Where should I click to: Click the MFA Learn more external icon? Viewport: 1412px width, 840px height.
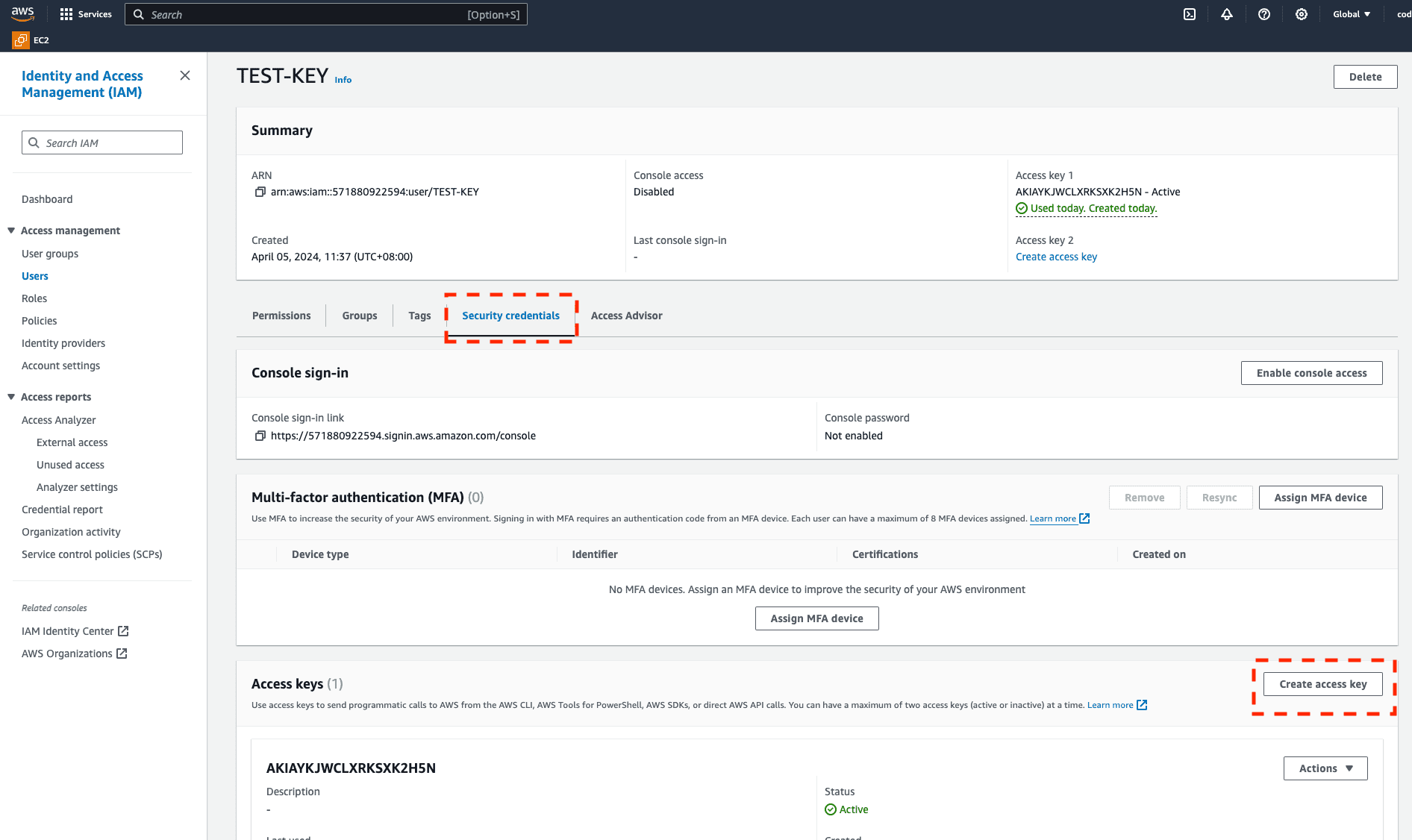1085,518
